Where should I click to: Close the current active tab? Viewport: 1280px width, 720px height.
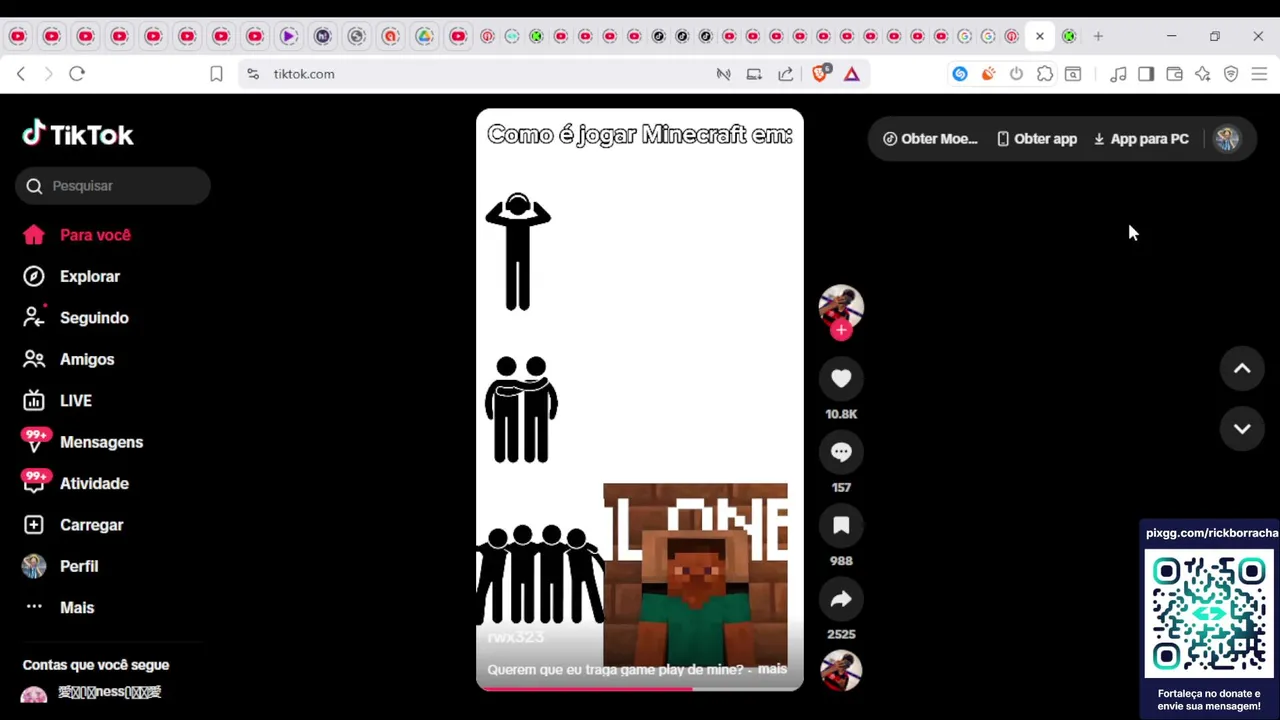(1040, 37)
